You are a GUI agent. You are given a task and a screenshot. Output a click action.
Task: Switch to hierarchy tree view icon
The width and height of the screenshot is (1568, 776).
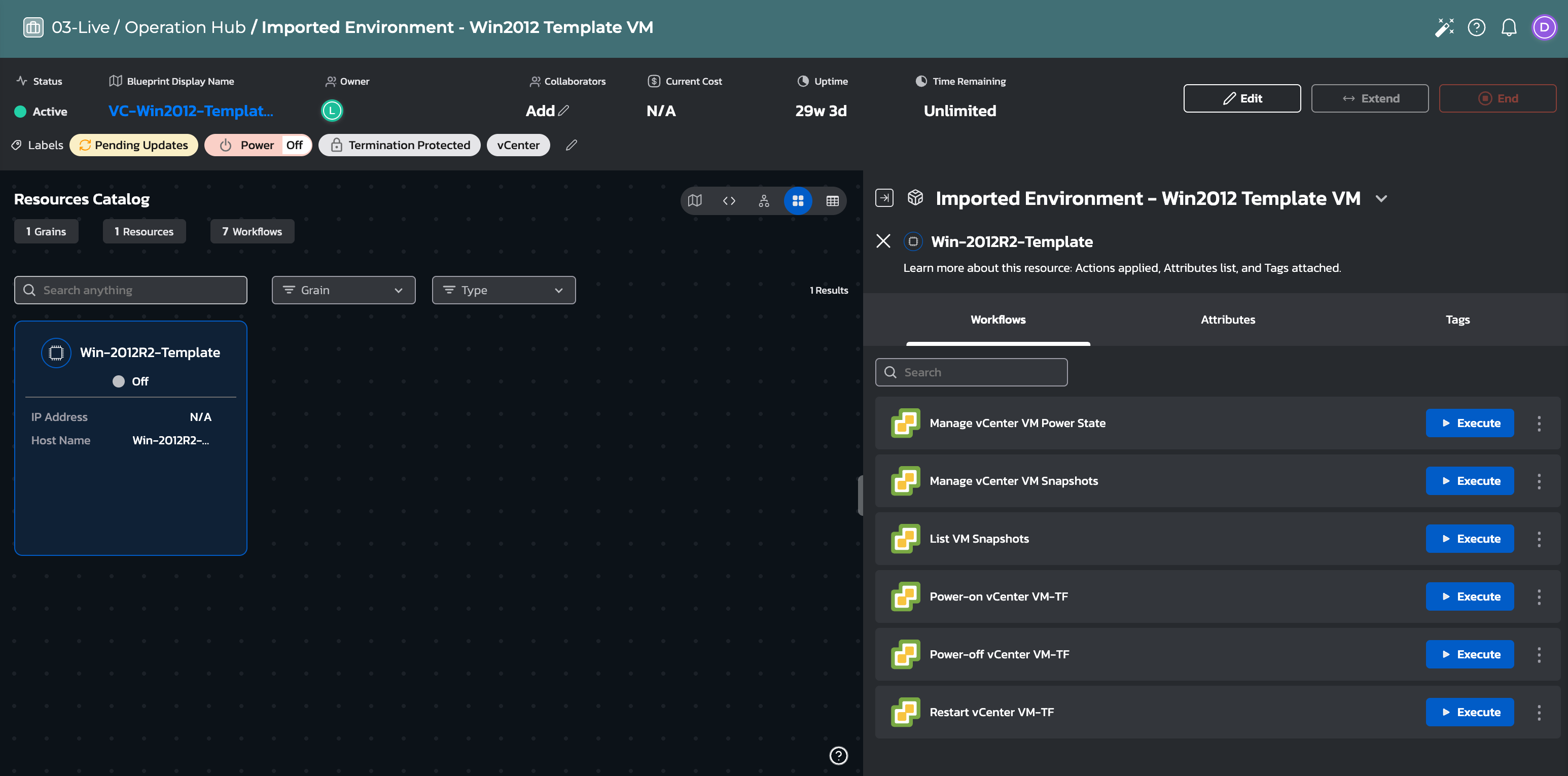(763, 201)
